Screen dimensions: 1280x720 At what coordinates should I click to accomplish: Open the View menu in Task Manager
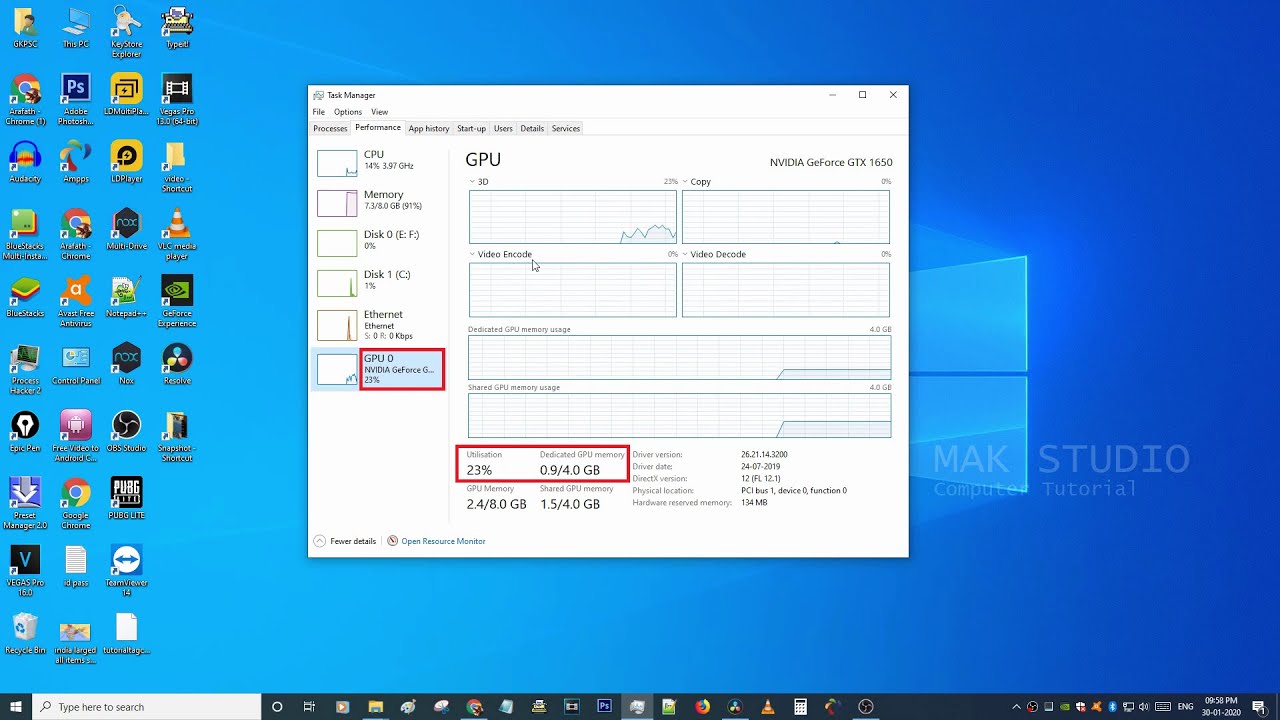tap(379, 112)
